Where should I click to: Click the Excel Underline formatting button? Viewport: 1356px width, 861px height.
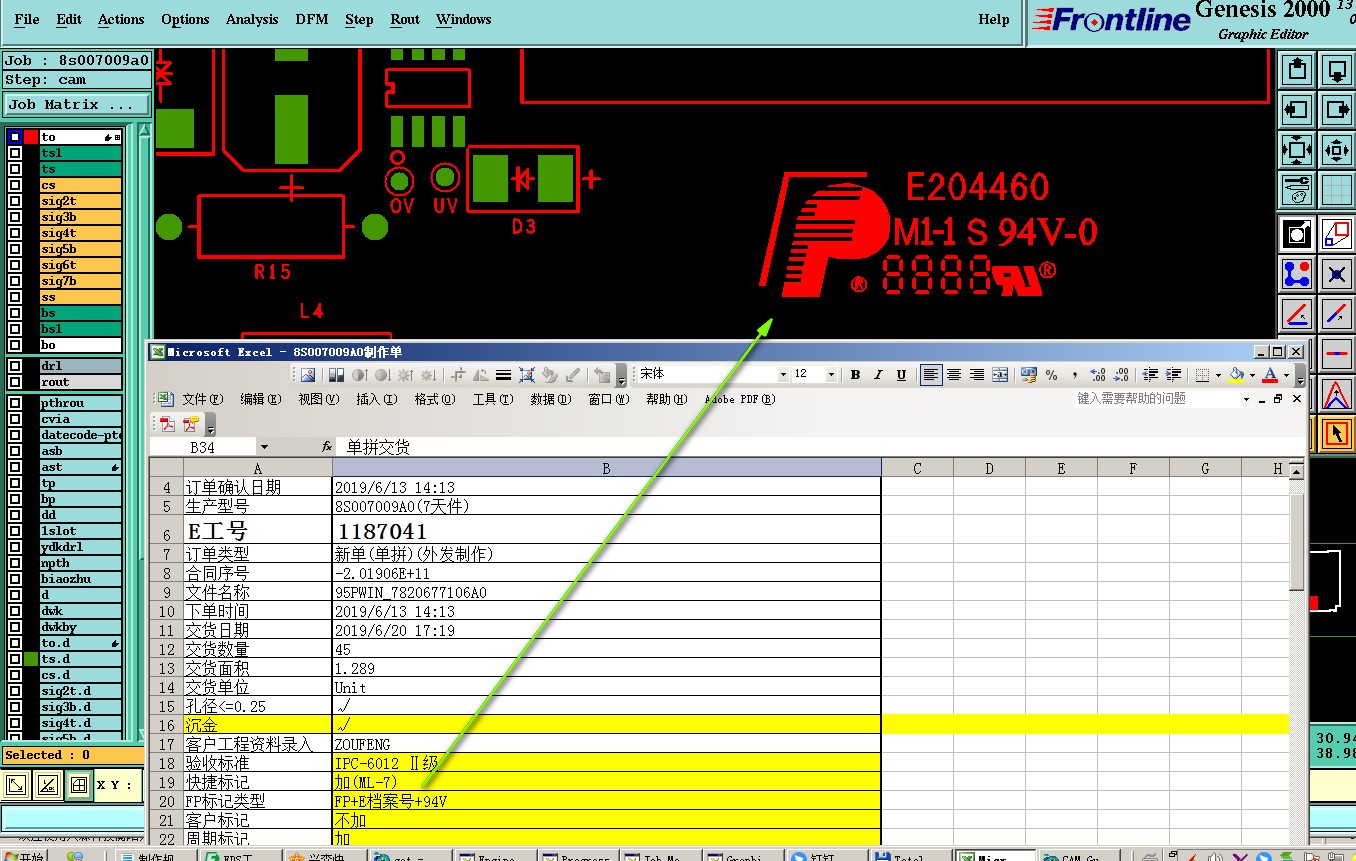pos(901,375)
